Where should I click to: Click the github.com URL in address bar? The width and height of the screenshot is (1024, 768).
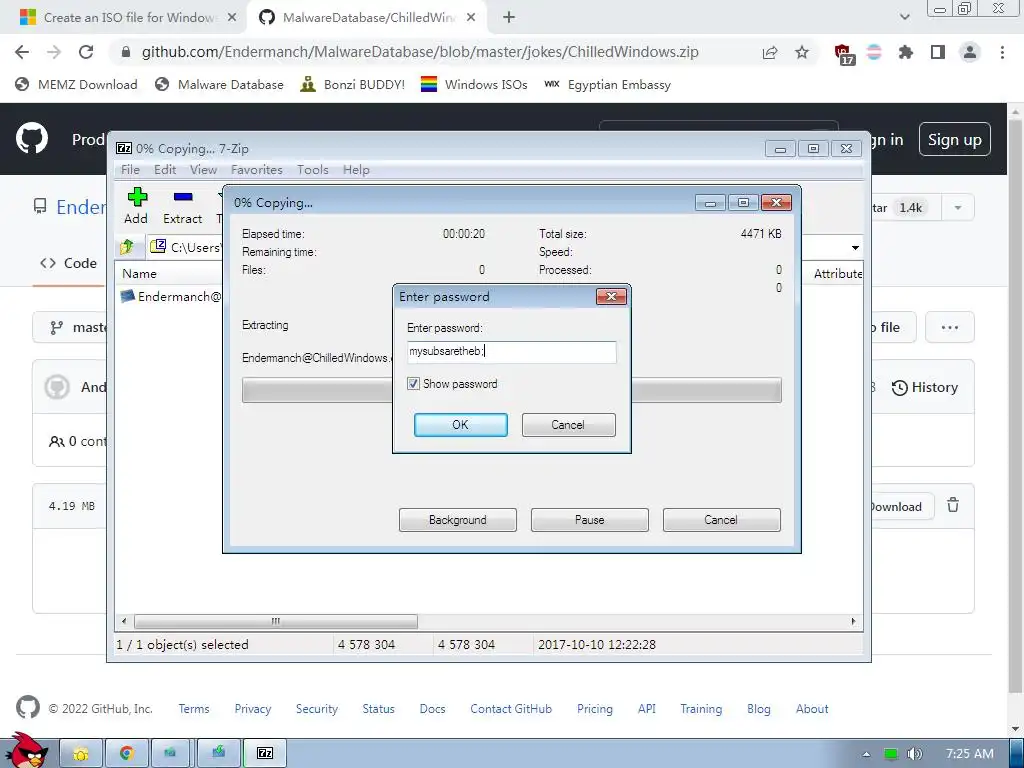pos(420,52)
